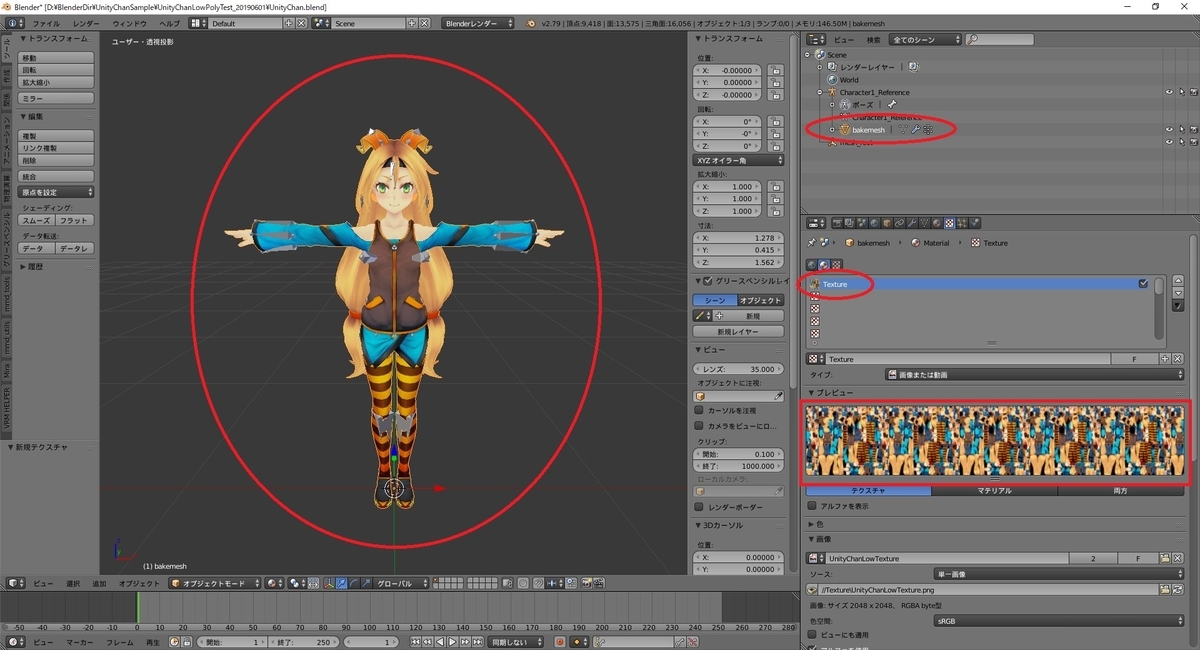Show world textures type icon

[812, 265]
